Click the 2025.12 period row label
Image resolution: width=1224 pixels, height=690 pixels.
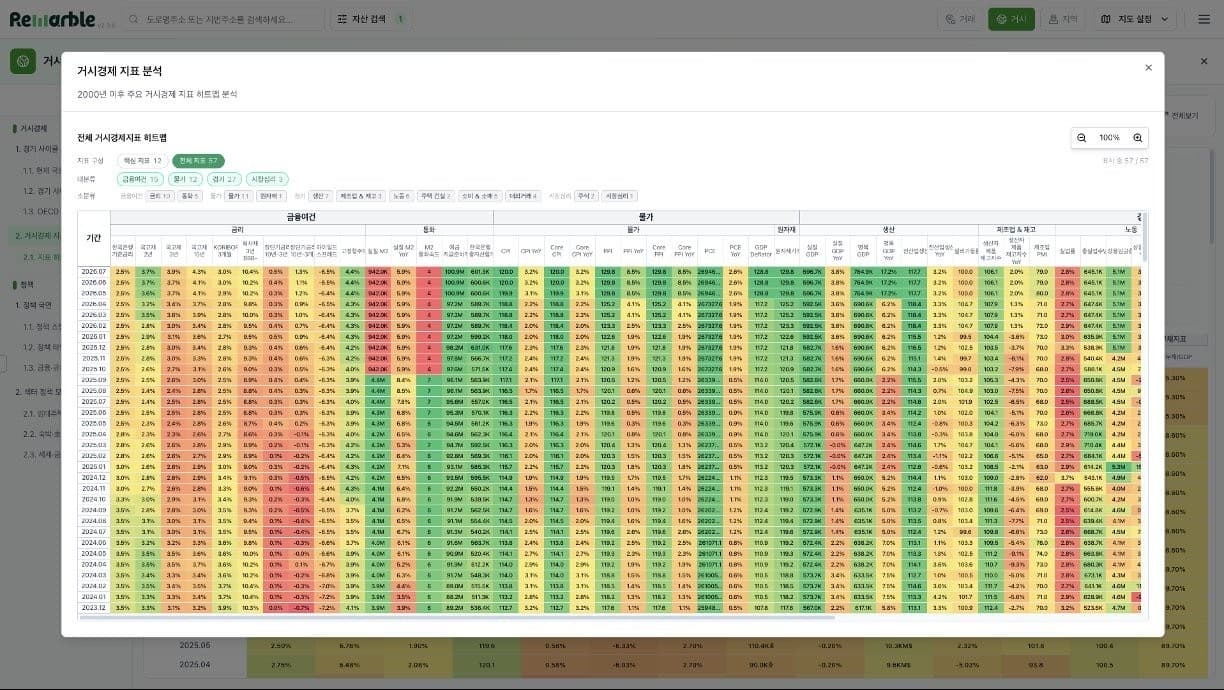coord(94,347)
